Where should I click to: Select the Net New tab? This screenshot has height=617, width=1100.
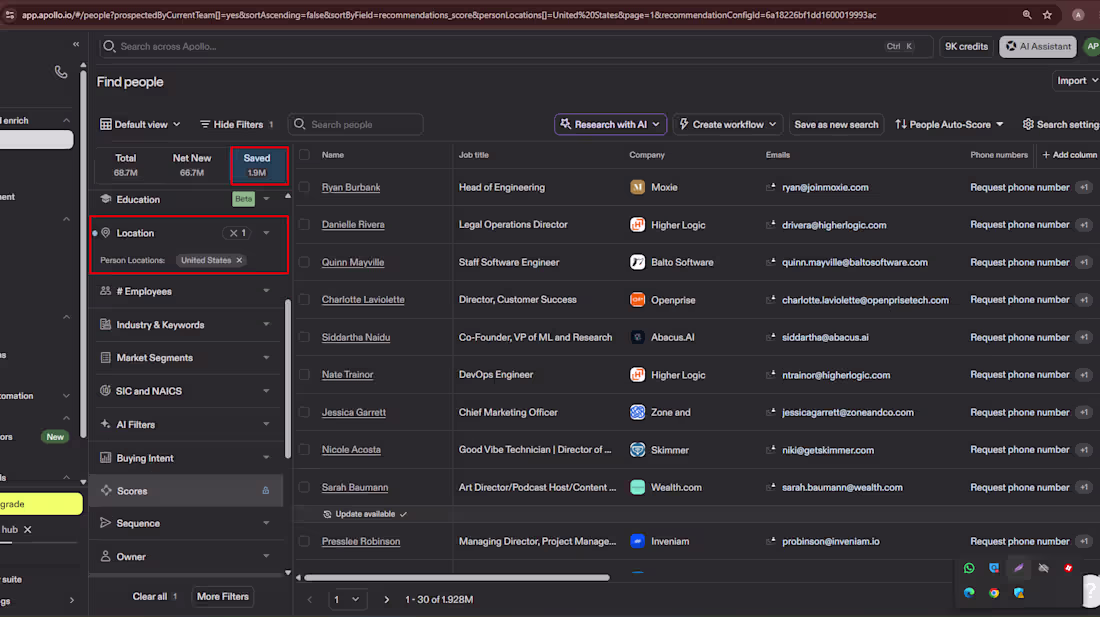pyautogui.click(x=192, y=165)
